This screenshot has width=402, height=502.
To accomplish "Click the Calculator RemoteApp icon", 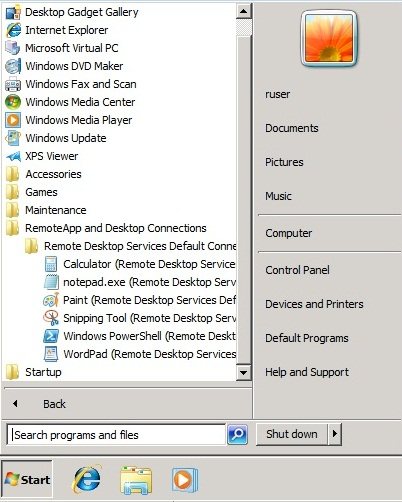I will pyautogui.click(x=51, y=264).
